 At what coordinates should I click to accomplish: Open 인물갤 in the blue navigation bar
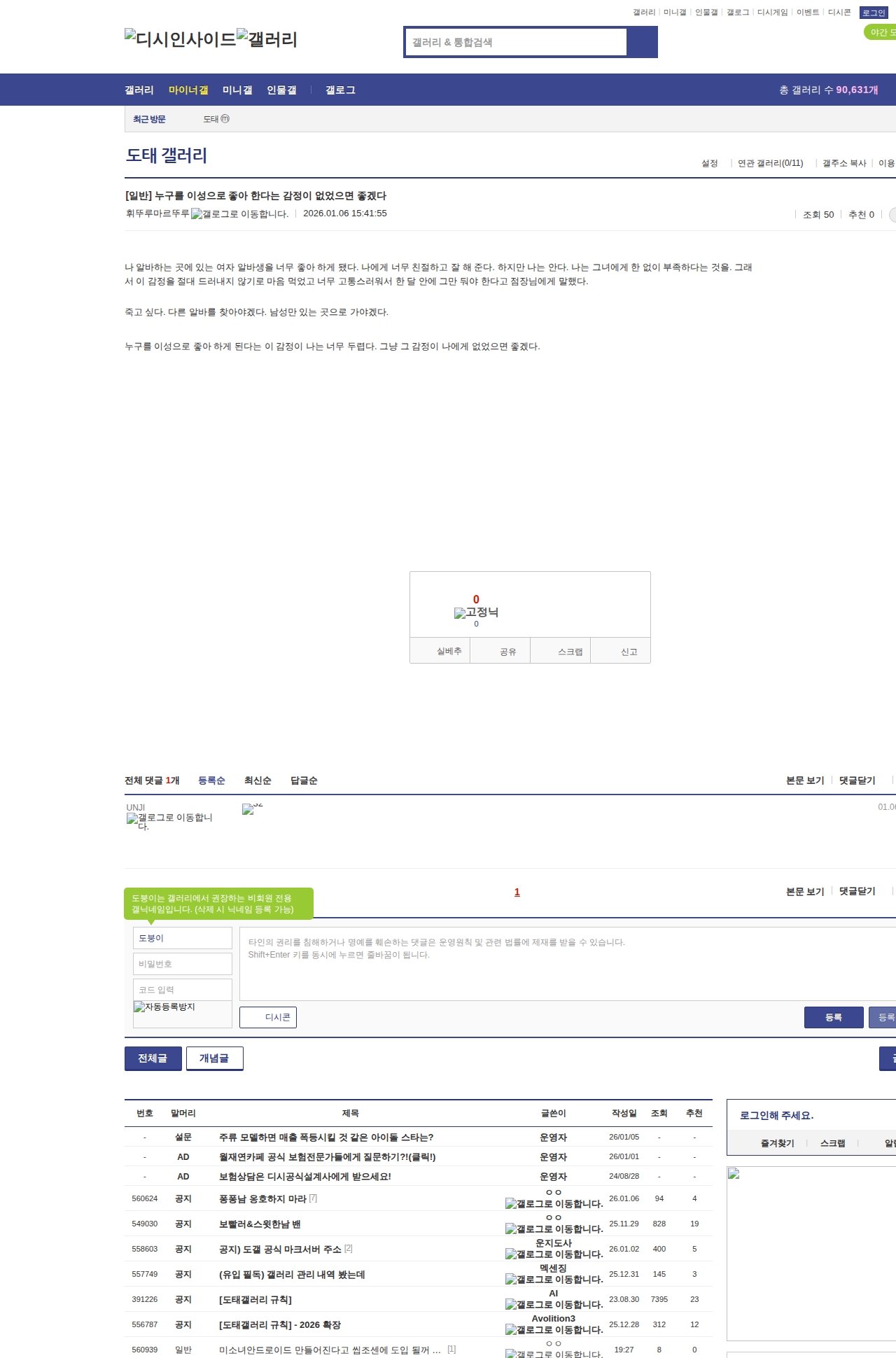click(281, 90)
